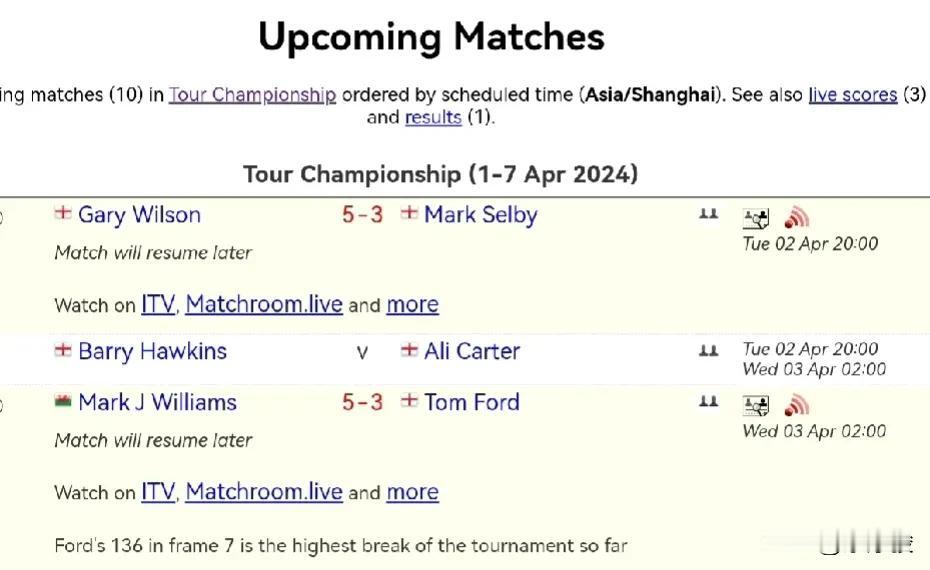The height and width of the screenshot is (570, 930).
Task: Click Matchroom.live under the Williams match
Action: pos(264,492)
